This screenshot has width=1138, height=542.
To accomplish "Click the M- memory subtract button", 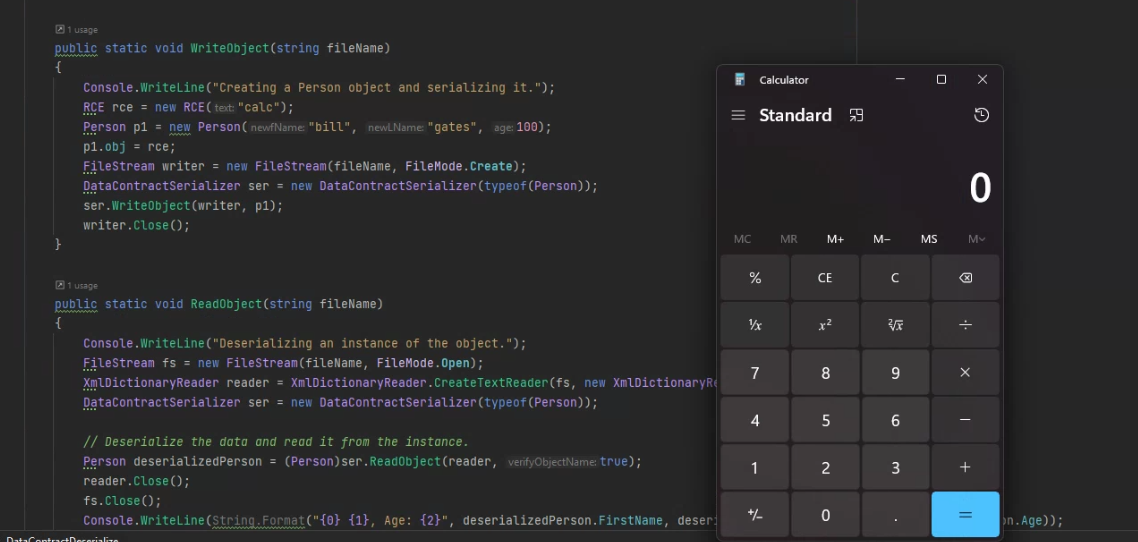I will (x=882, y=239).
